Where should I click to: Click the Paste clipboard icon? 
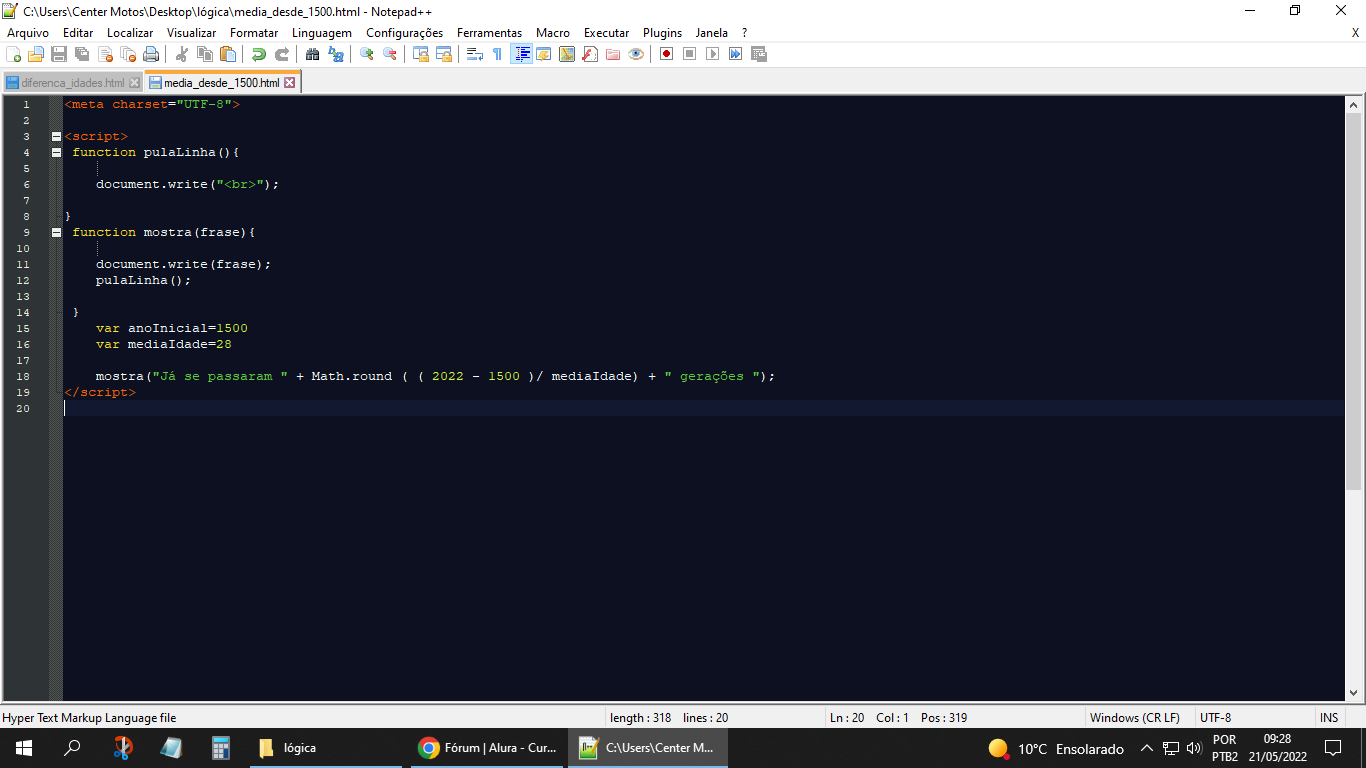pyautogui.click(x=228, y=54)
